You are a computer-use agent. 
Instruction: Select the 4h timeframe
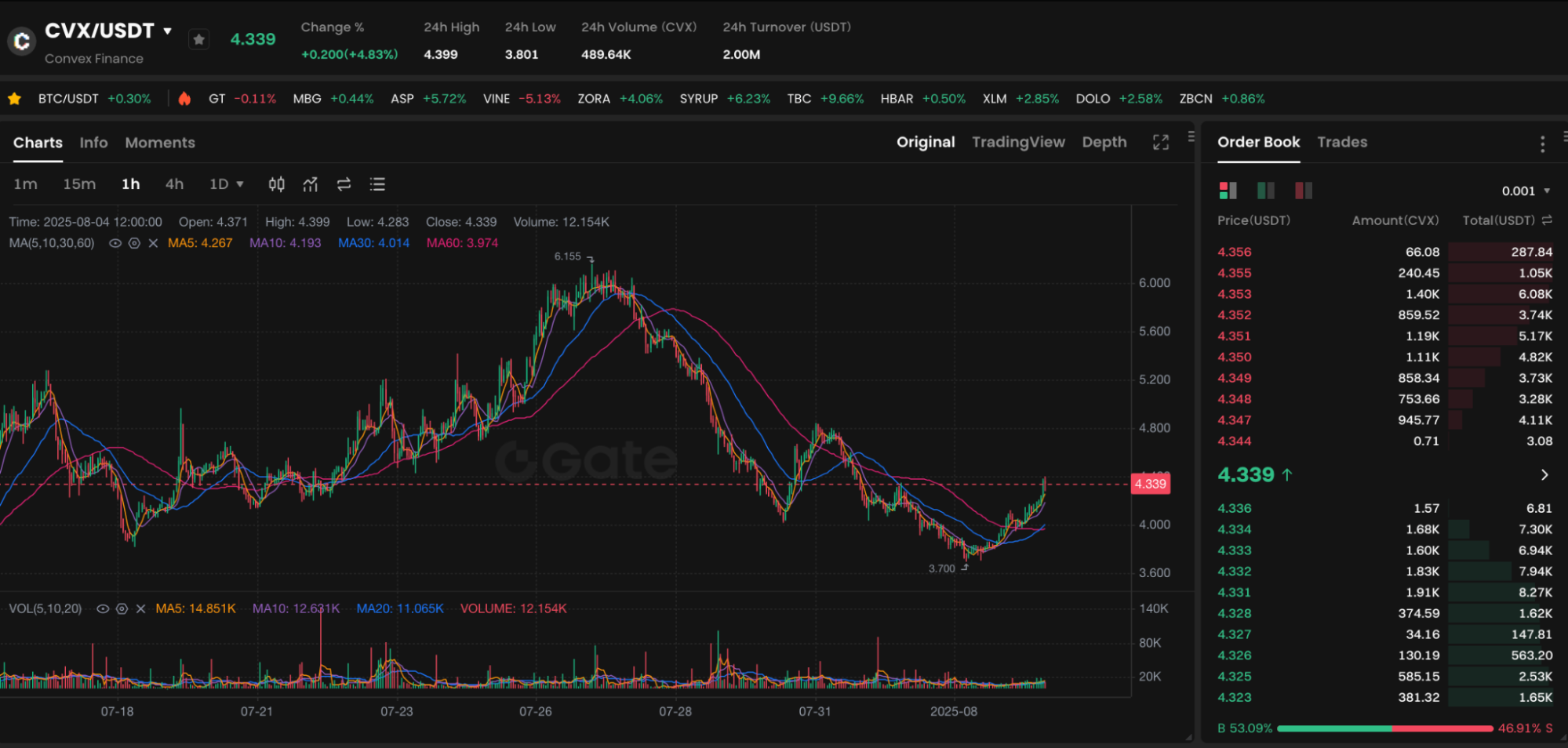click(174, 184)
